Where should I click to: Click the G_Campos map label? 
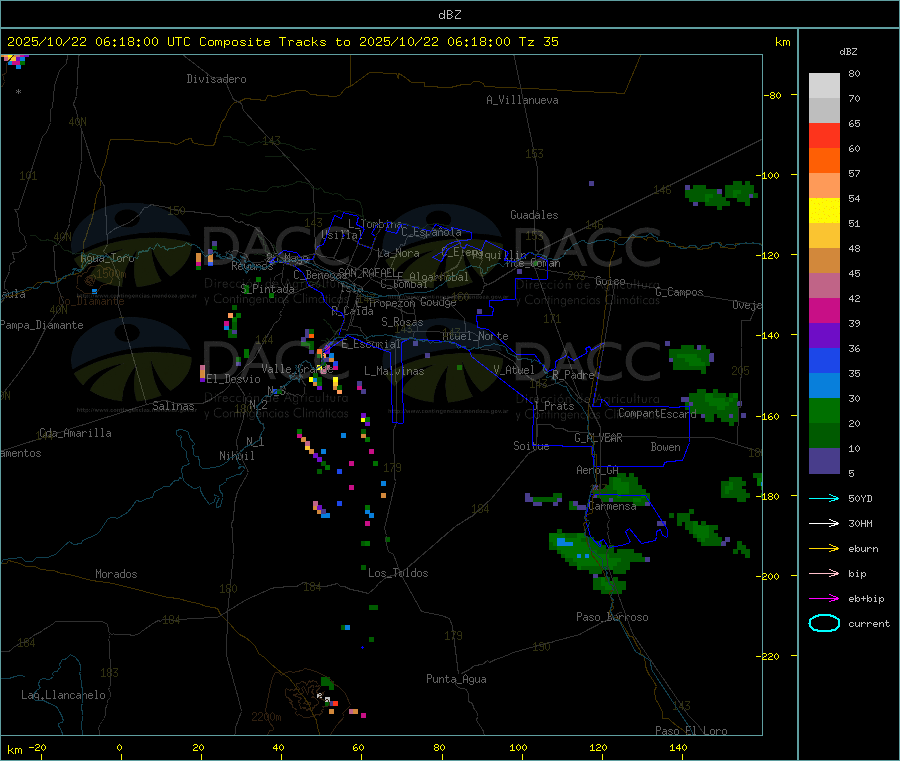point(680,292)
